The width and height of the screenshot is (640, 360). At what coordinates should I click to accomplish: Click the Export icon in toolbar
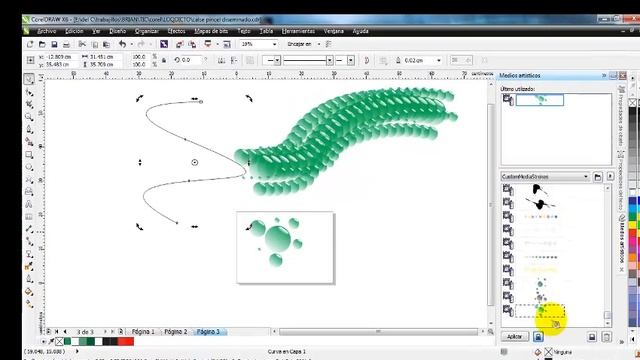(x=192, y=44)
